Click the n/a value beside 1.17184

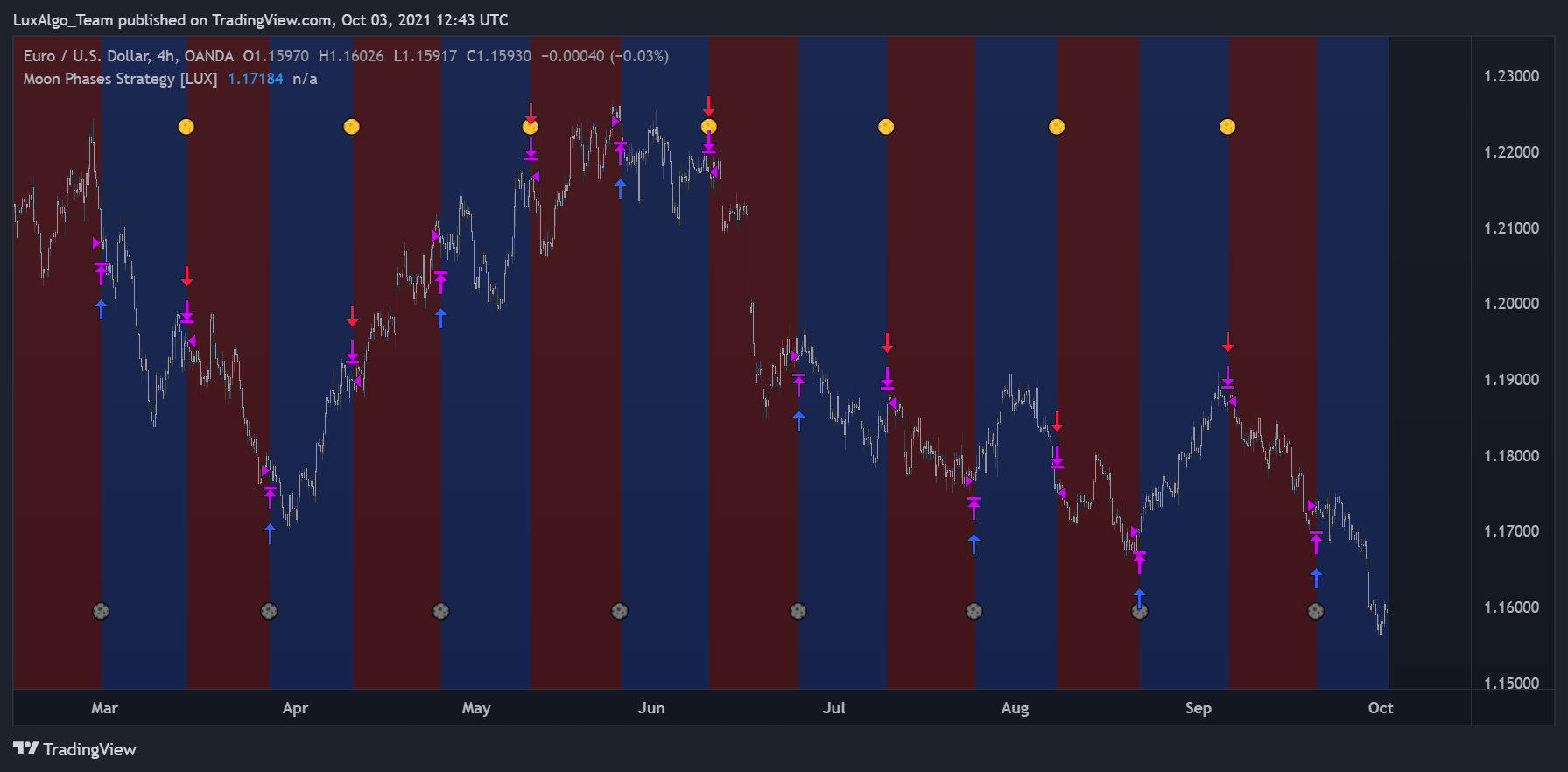tap(305, 79)
